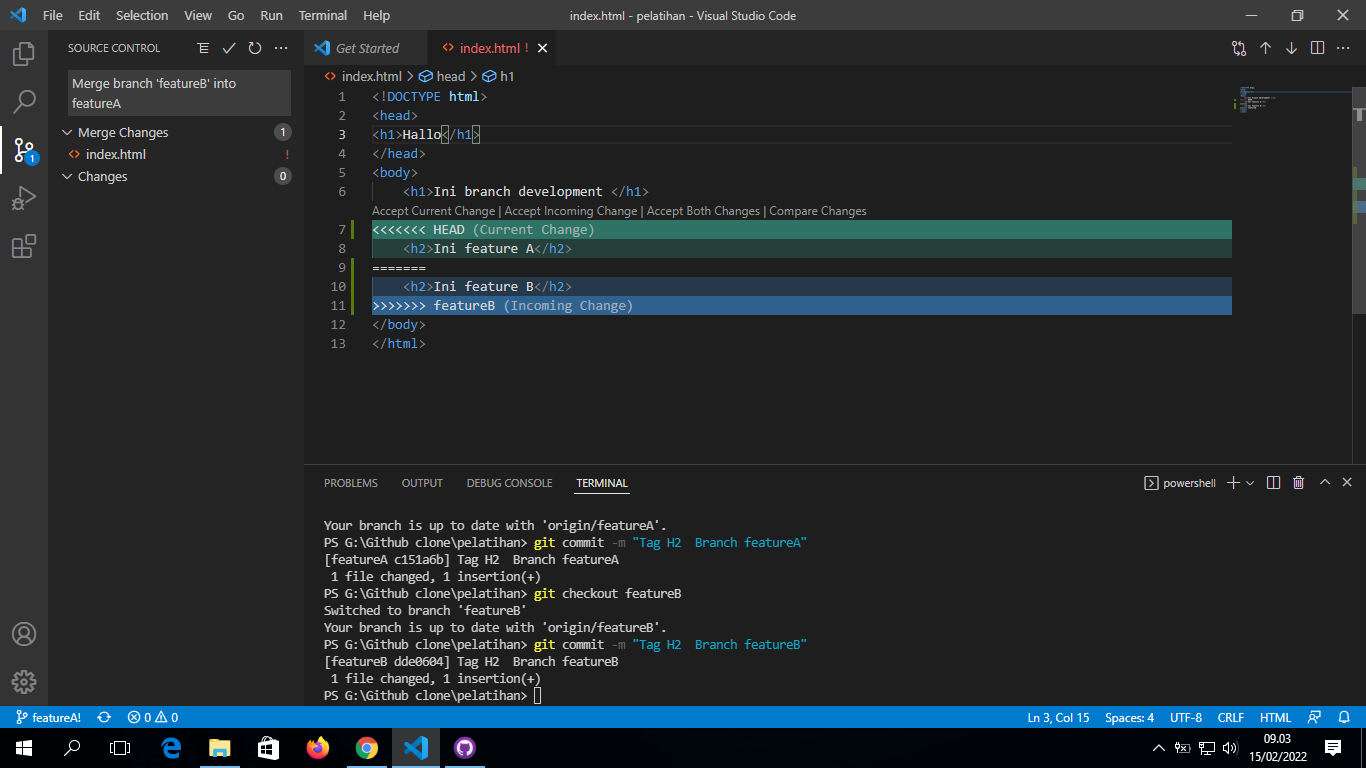Open the Search view
Screen dimensions: 1366x768
pos(24,100)
